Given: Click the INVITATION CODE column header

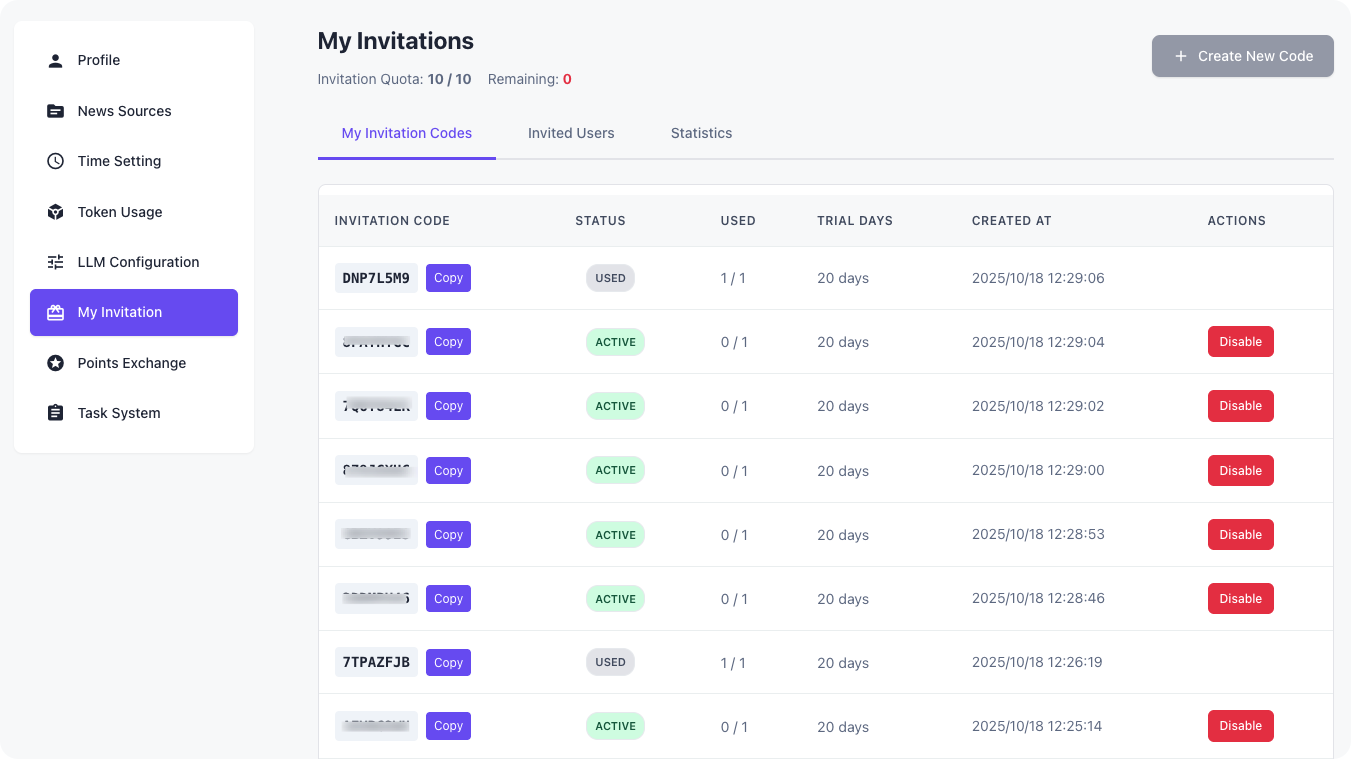Looking at the screenshot, I should pyautogui.click(x=392, y=221).
